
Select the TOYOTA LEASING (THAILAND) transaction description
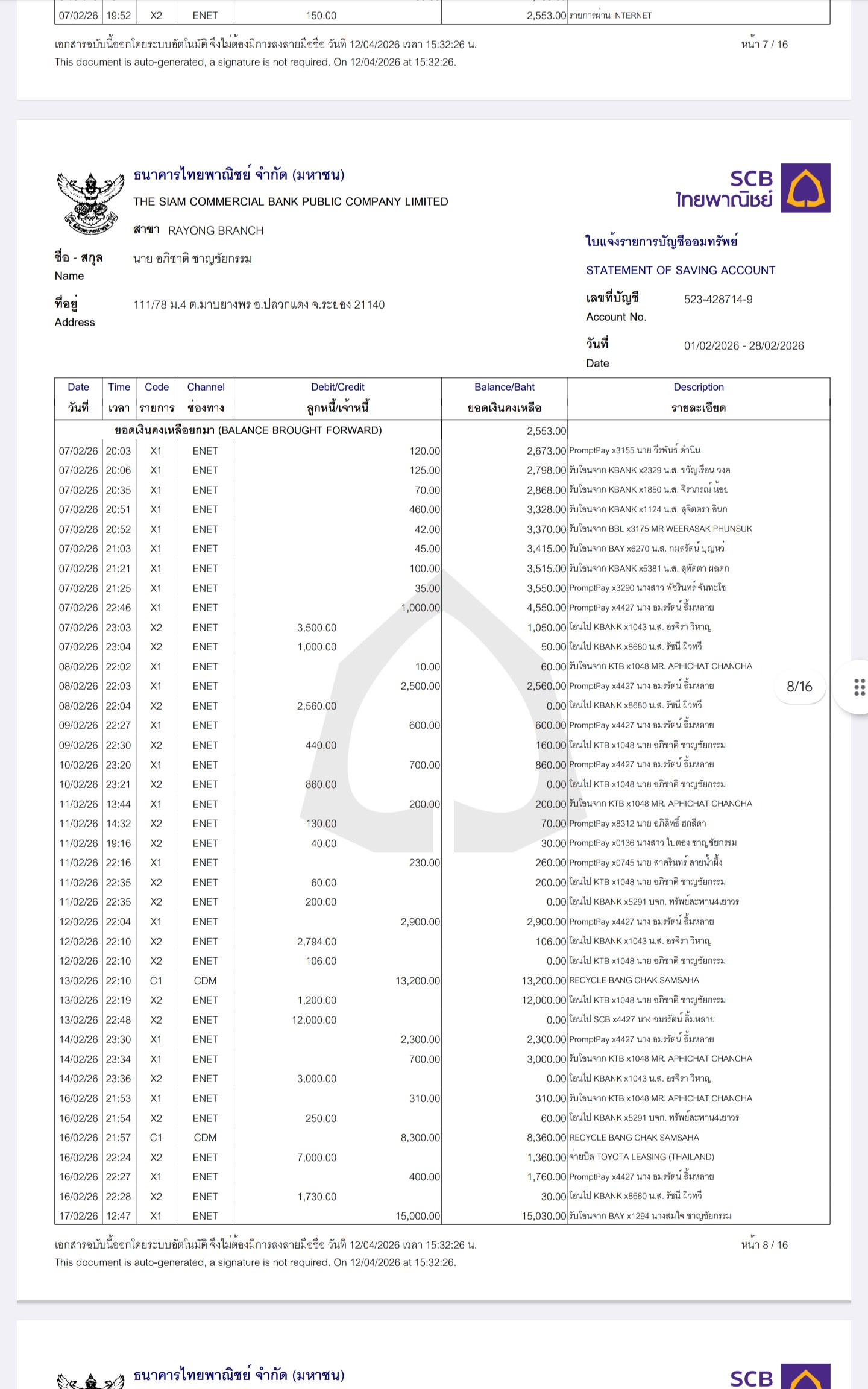point(641,1157)
